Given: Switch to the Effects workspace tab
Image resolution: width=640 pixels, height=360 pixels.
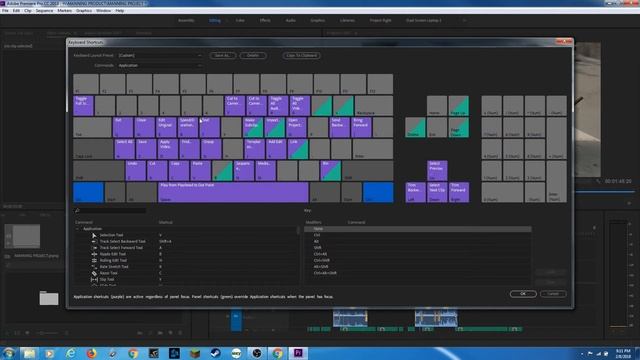Looking at the screenshot, I should click(x=265, y=20).
